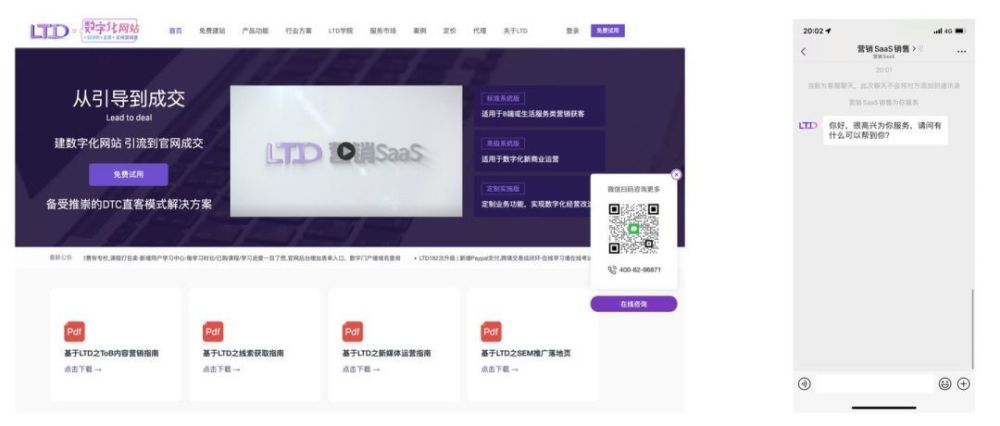Click the Pdf icon for SEM推广落地页
The image size is (1000, 426).
[x=491, y=332]
